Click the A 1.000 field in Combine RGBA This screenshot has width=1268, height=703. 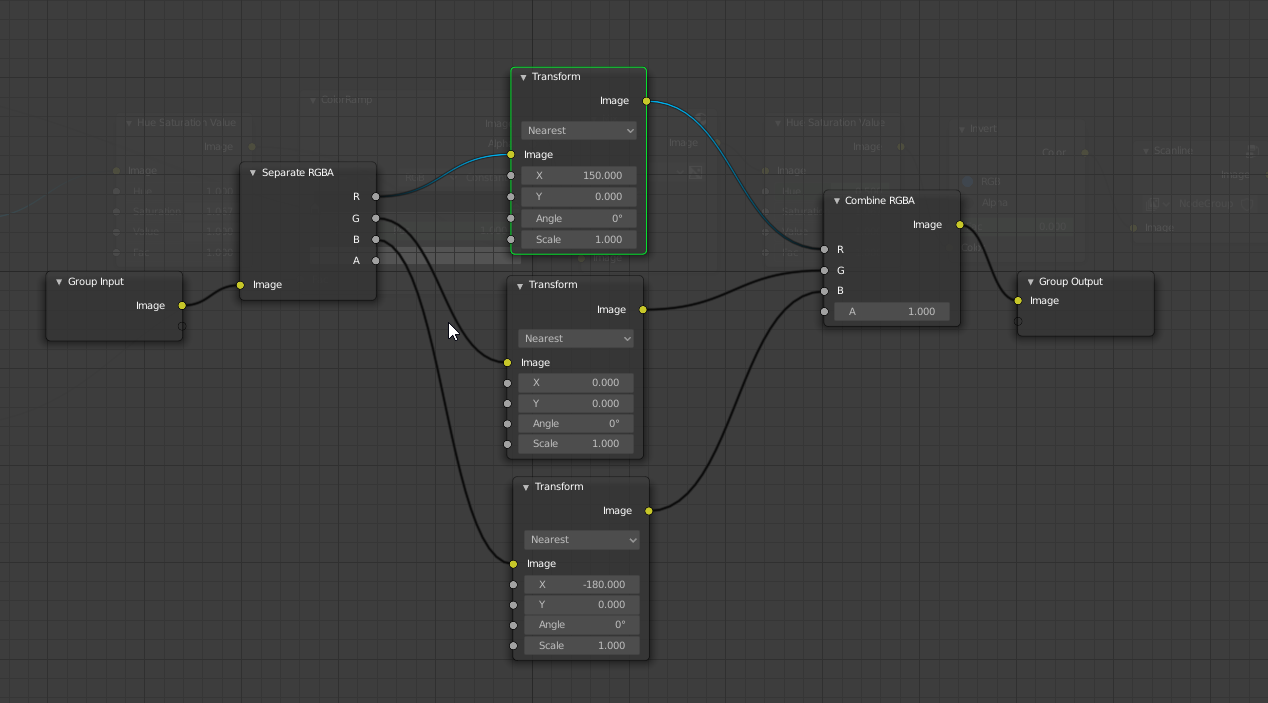pyautogui.click(x=892, y=311)
